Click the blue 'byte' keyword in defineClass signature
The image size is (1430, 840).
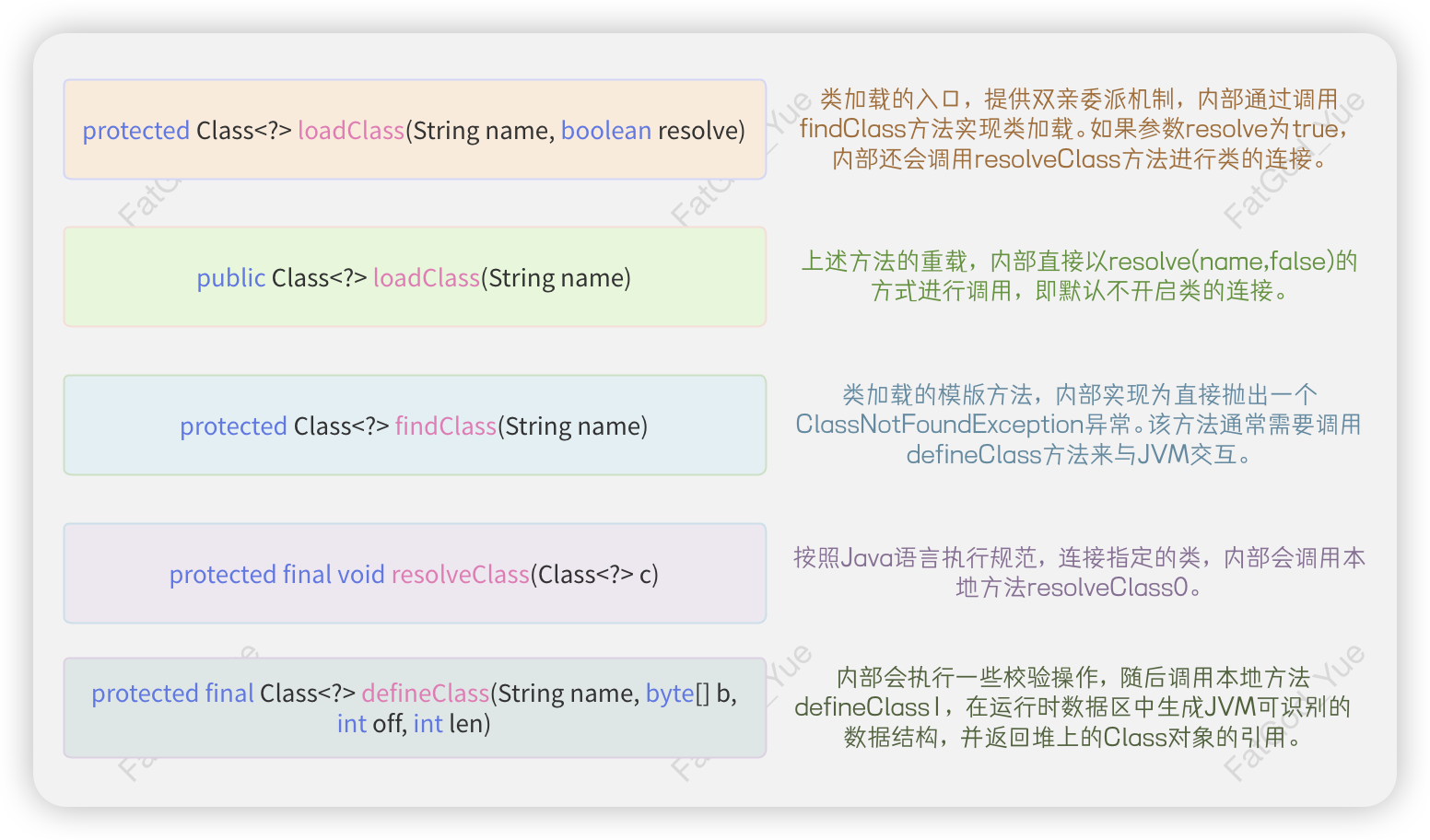coord(669,694)
